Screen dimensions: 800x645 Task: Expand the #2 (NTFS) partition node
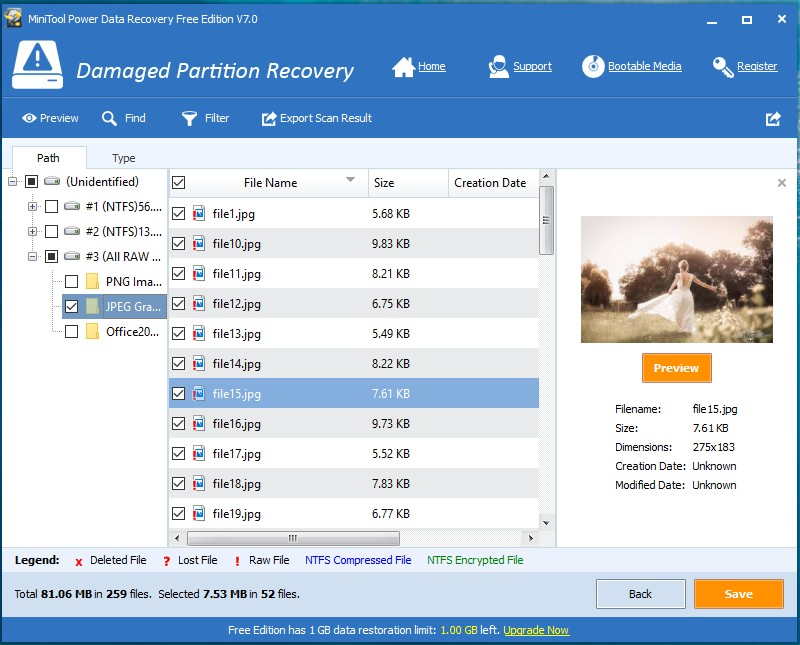33,231
